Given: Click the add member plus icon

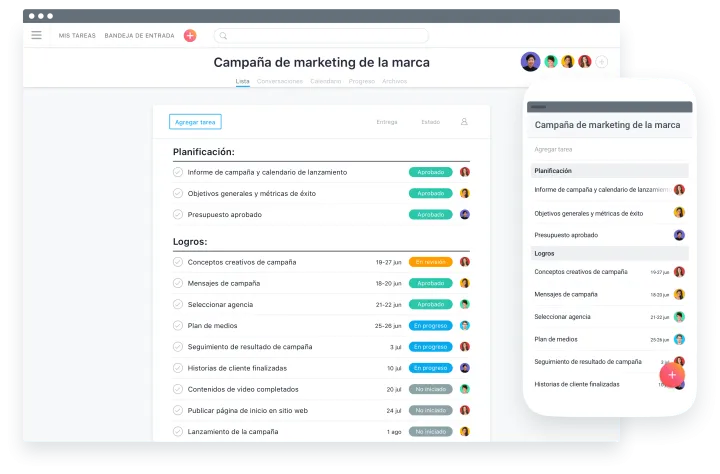Looking at the screenshot, I should pos(601,62).
